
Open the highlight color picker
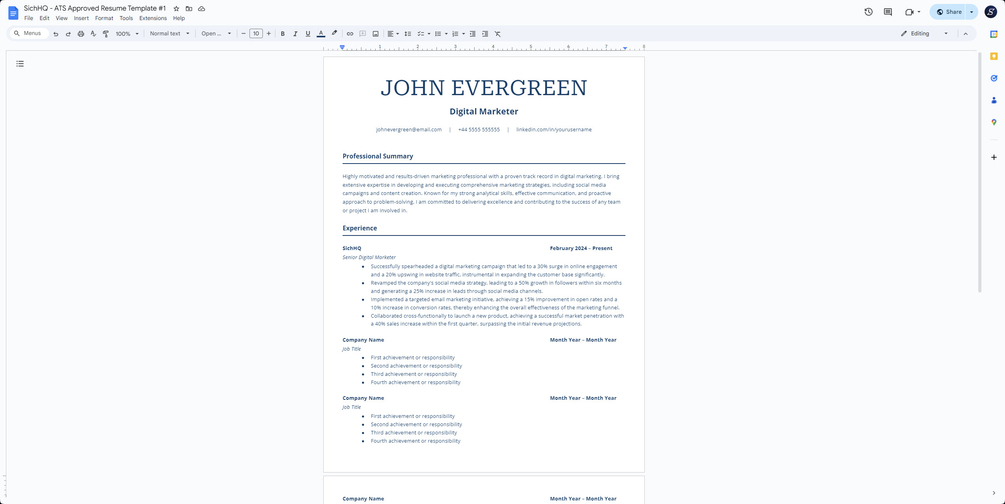point(334,33)
